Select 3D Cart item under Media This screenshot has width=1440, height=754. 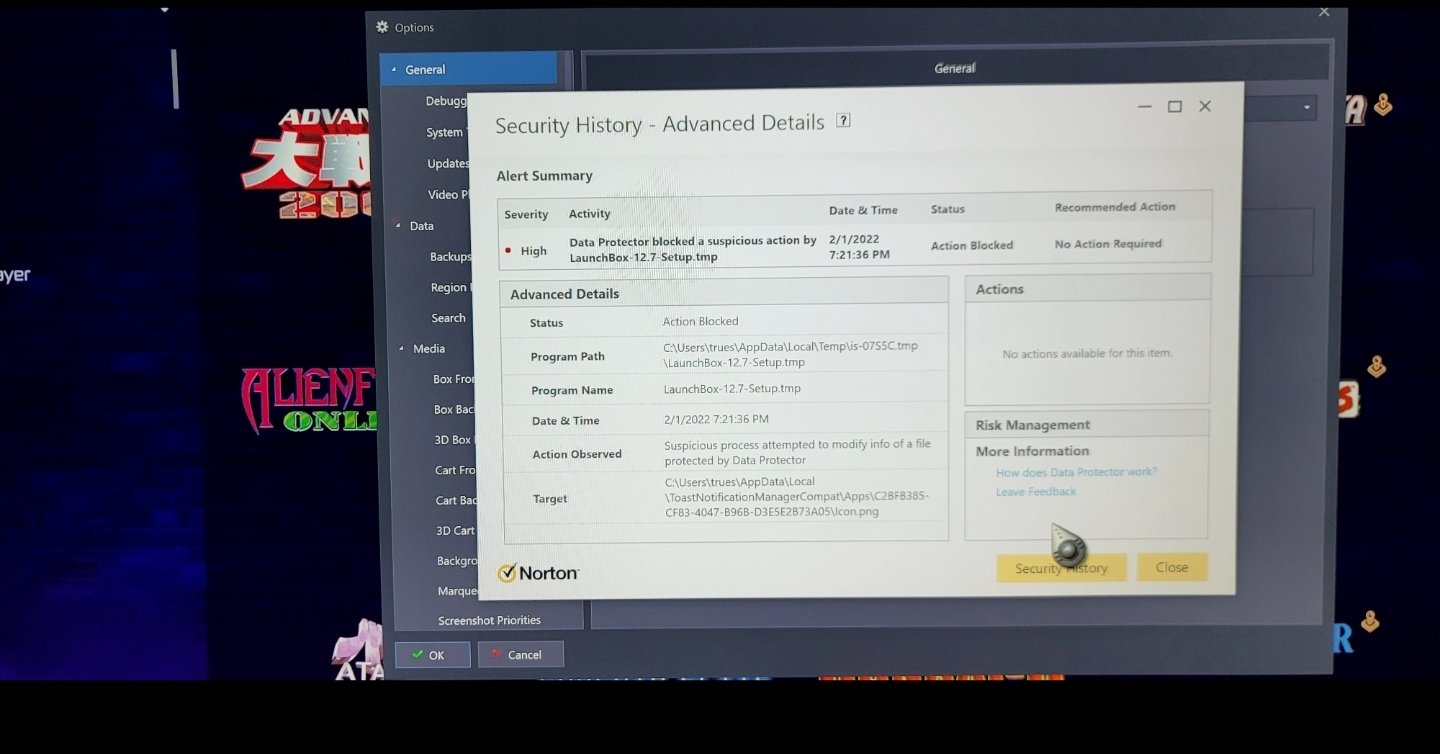[x=456, y=531]
